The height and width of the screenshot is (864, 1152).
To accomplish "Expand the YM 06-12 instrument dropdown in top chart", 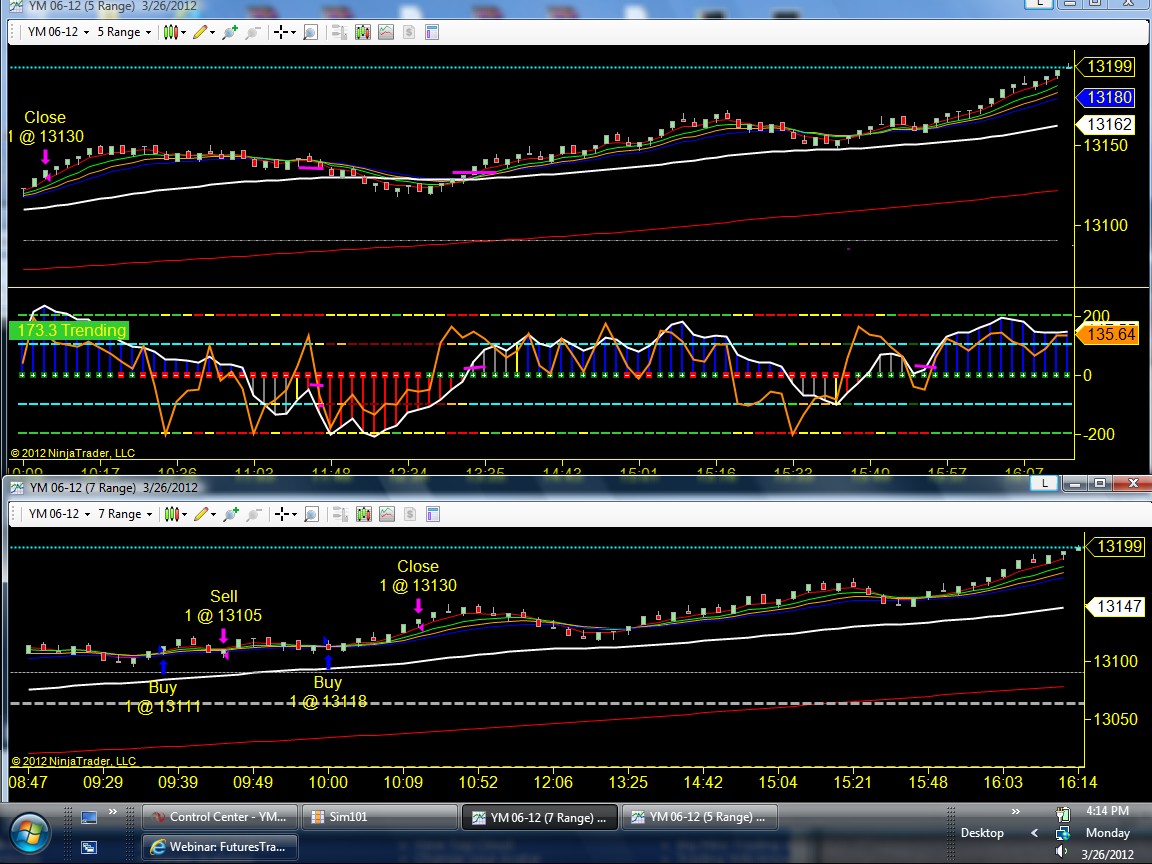I will [x=58, y=32].
